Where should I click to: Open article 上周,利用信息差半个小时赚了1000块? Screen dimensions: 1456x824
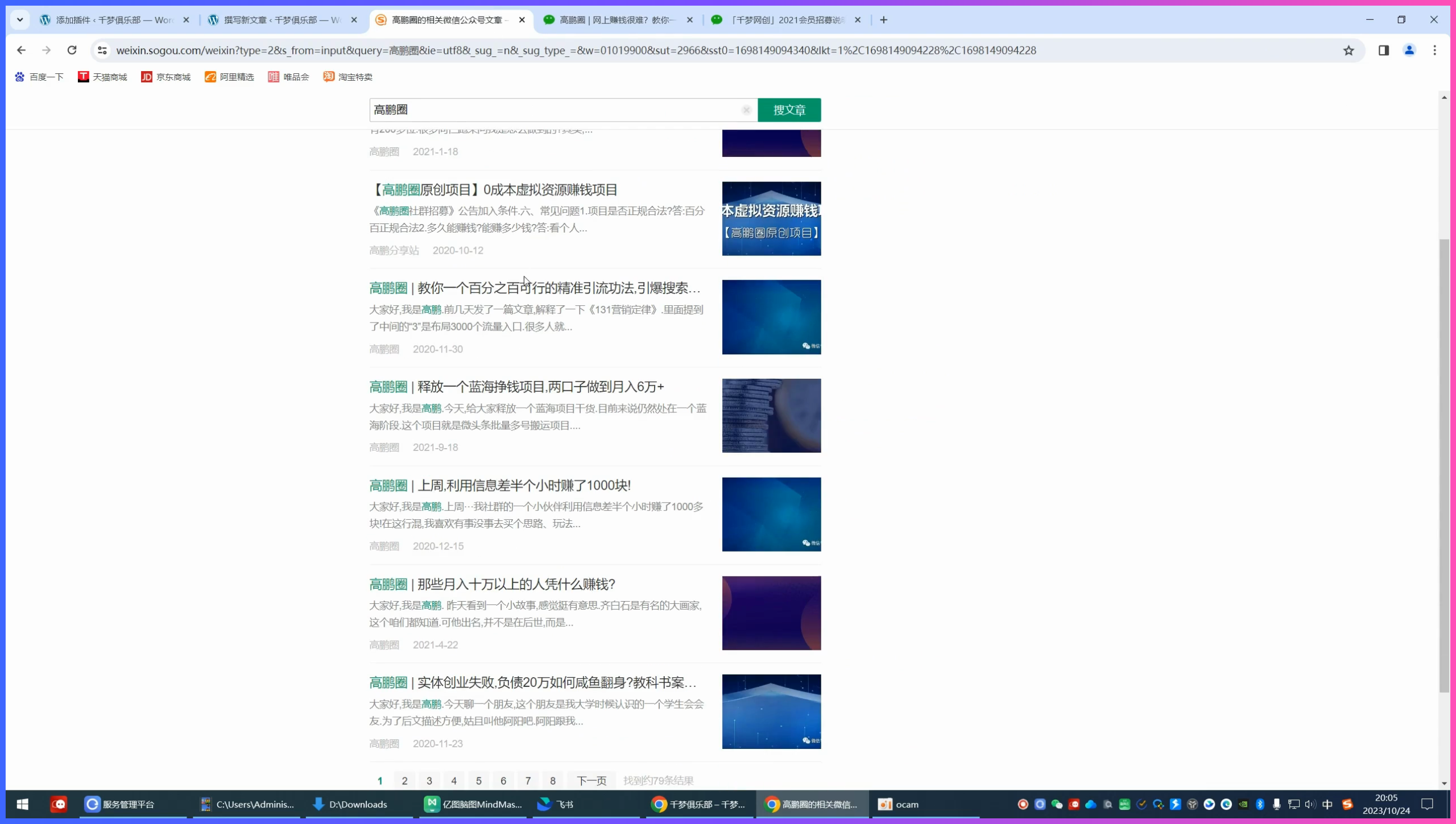(500, 485)
